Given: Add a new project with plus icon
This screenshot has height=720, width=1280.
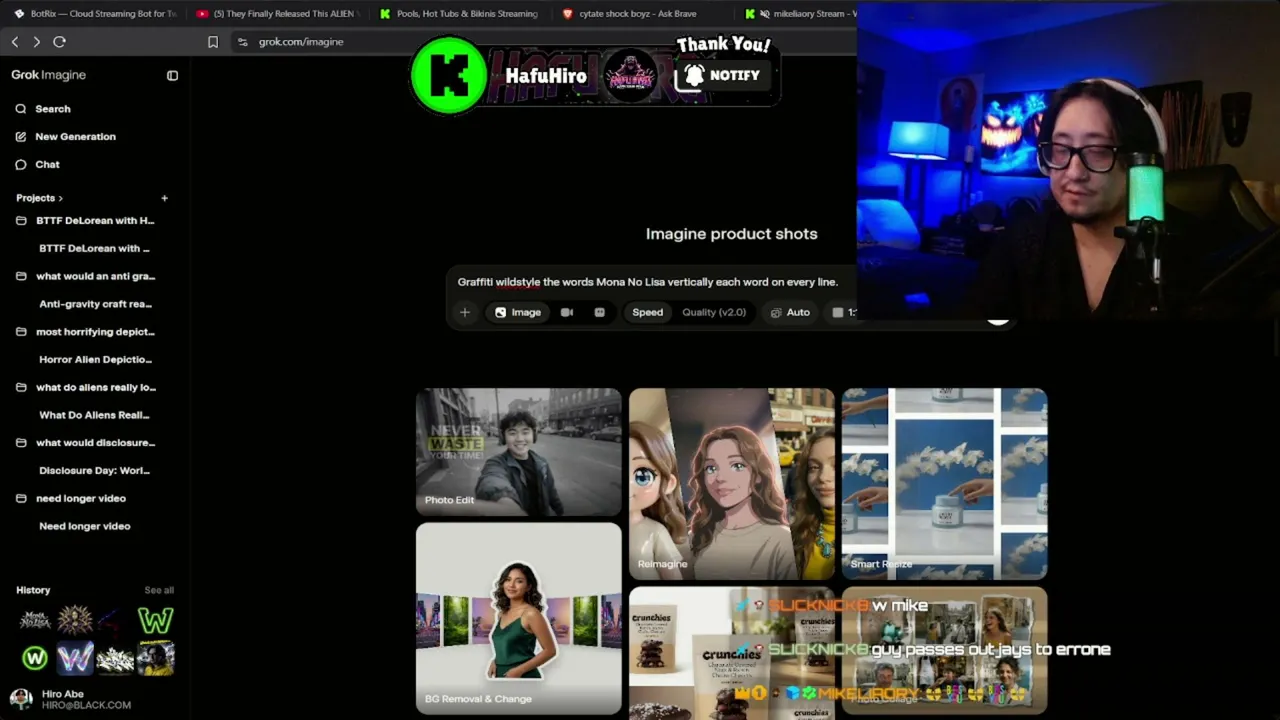Looking at the screenshot, I should click(165, 198).
